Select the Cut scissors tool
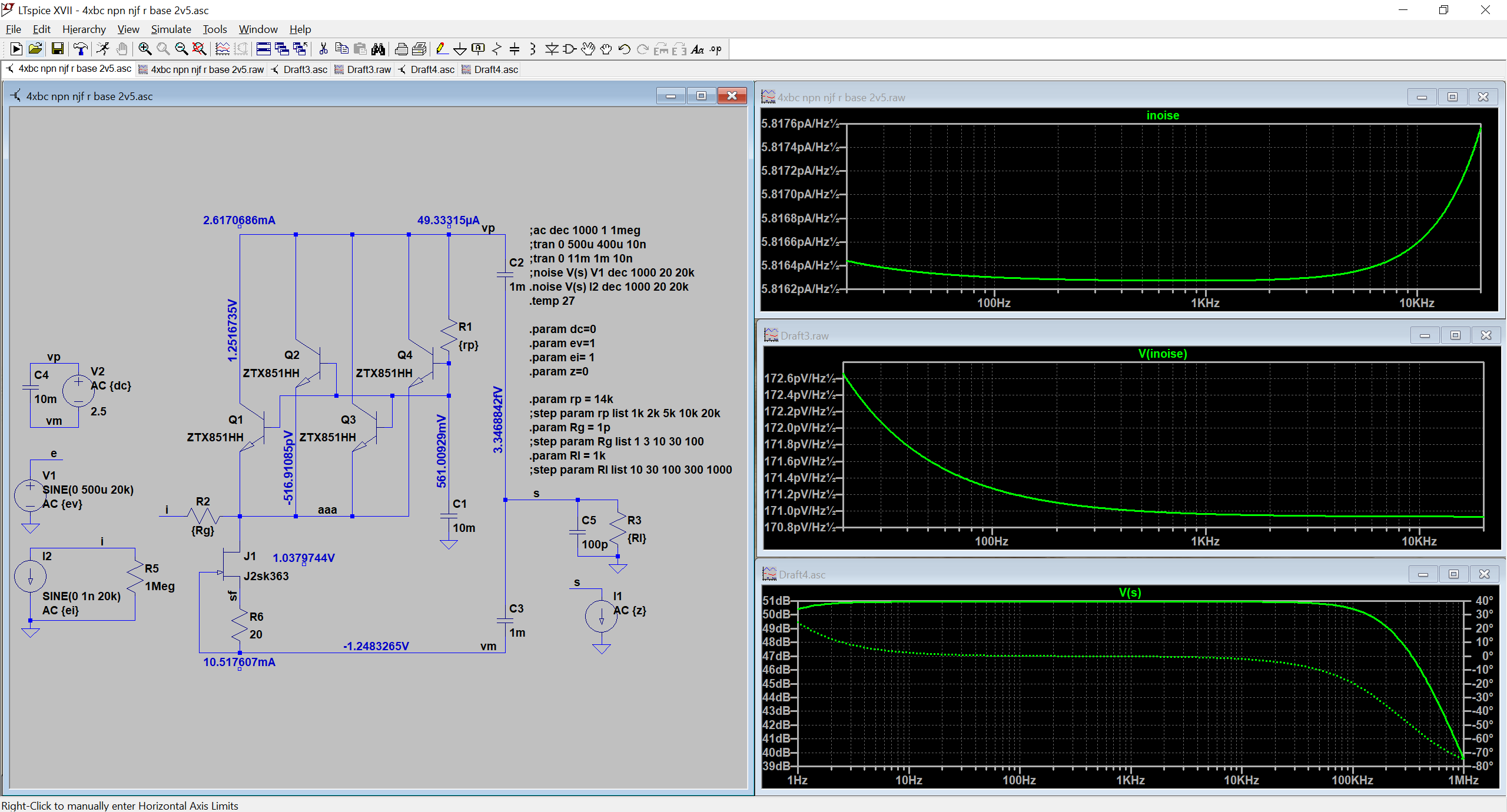 (x=323, y=49)
